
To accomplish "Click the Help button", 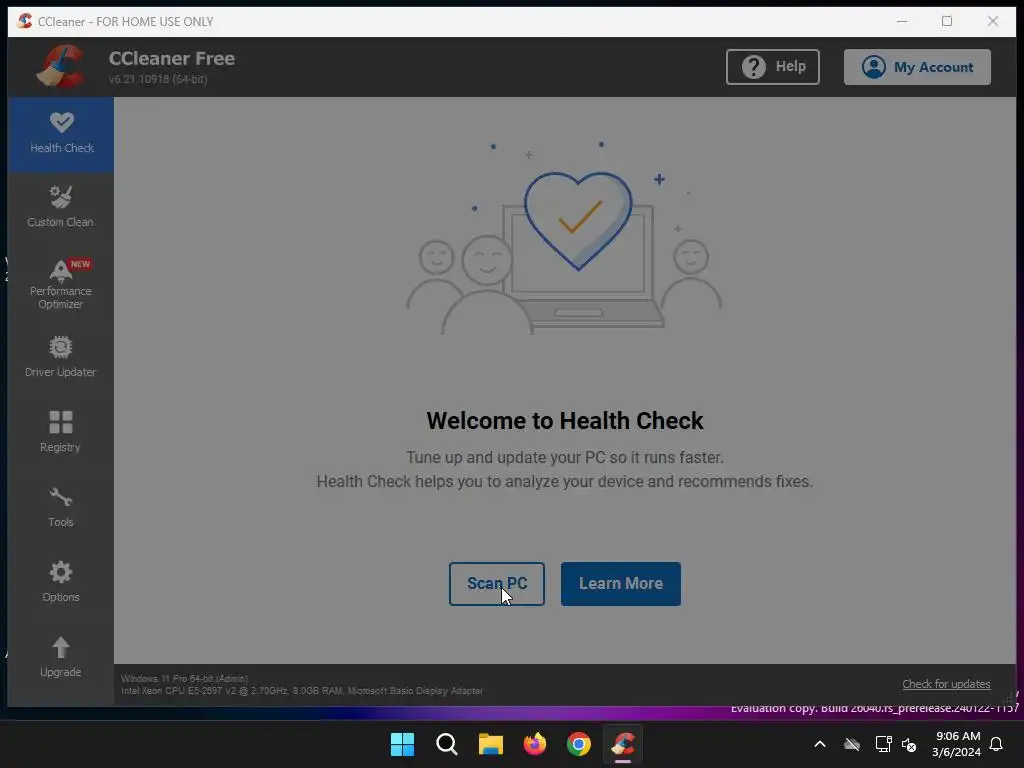I will pos(773,67).
